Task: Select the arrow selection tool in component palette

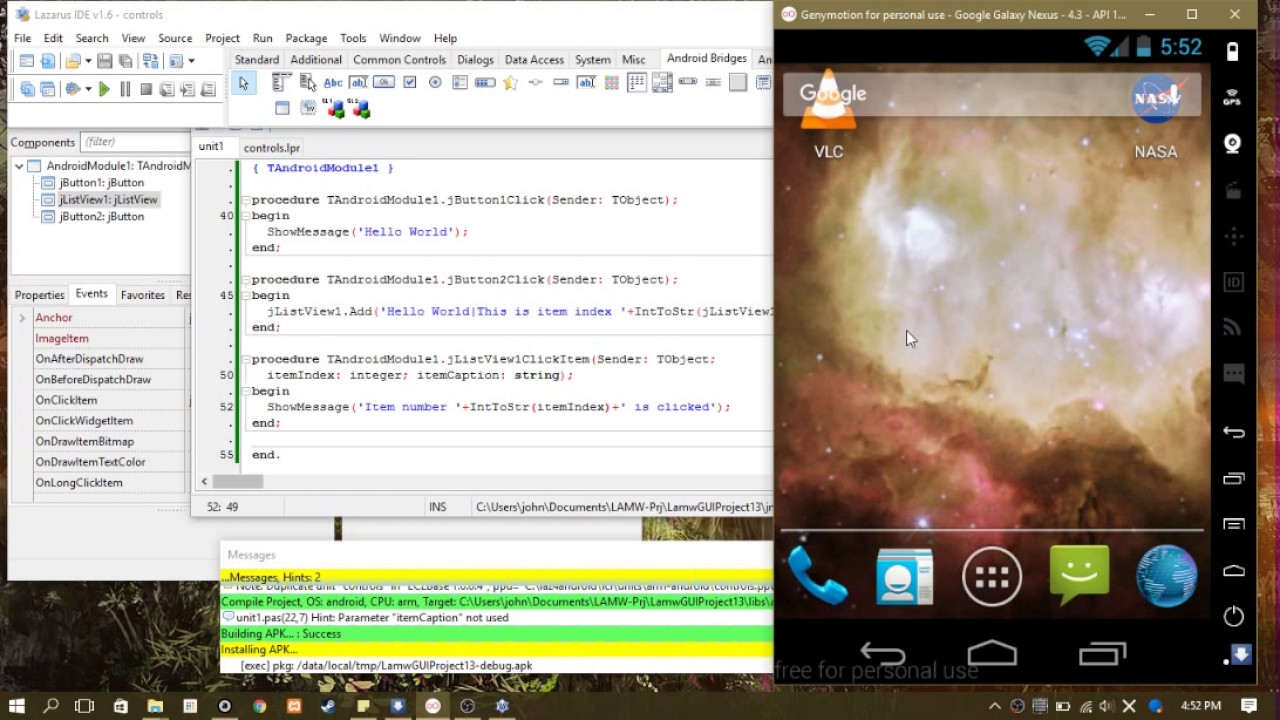Action: click(243, 83)
